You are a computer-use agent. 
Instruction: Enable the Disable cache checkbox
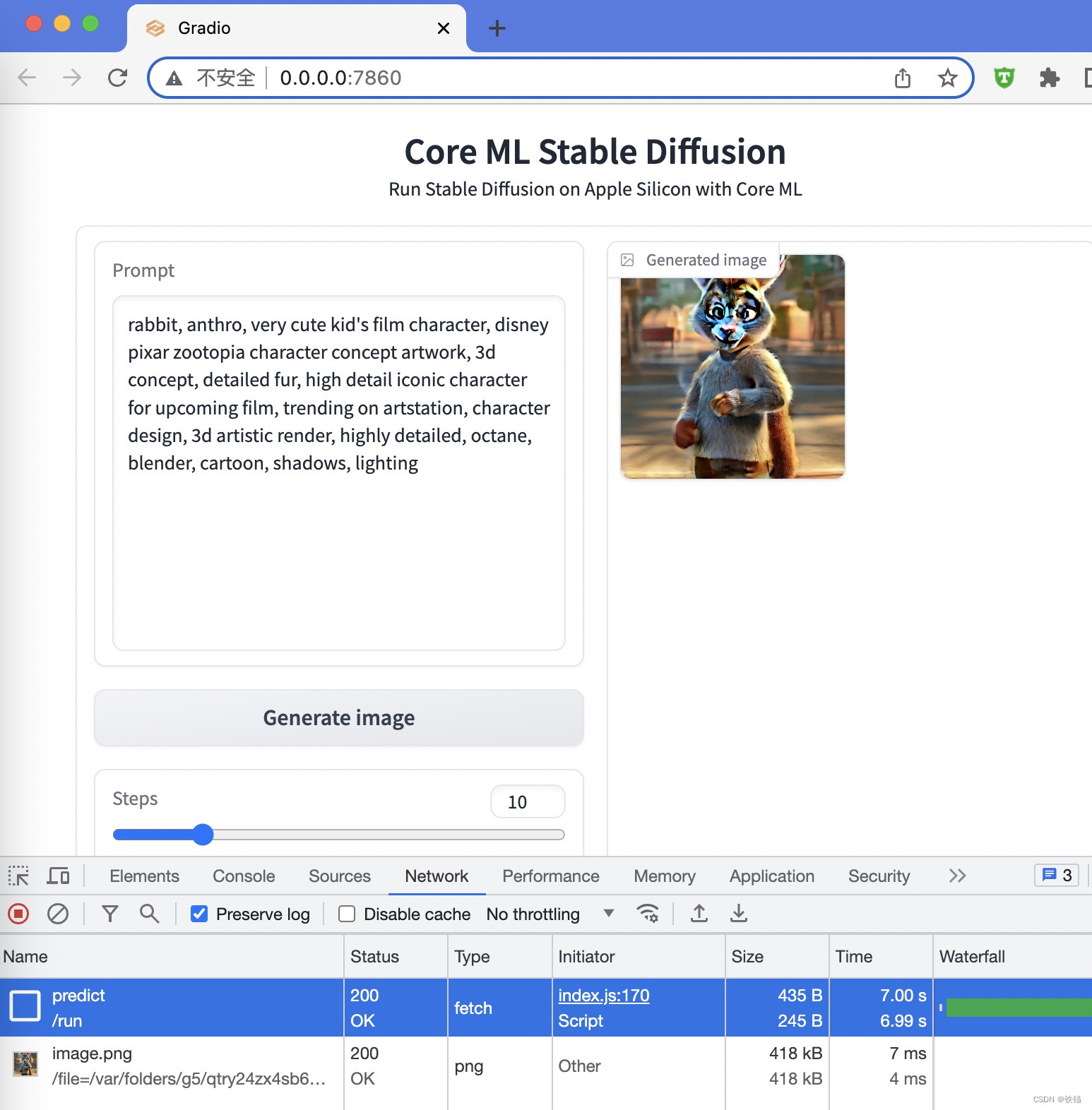[347, 914]
